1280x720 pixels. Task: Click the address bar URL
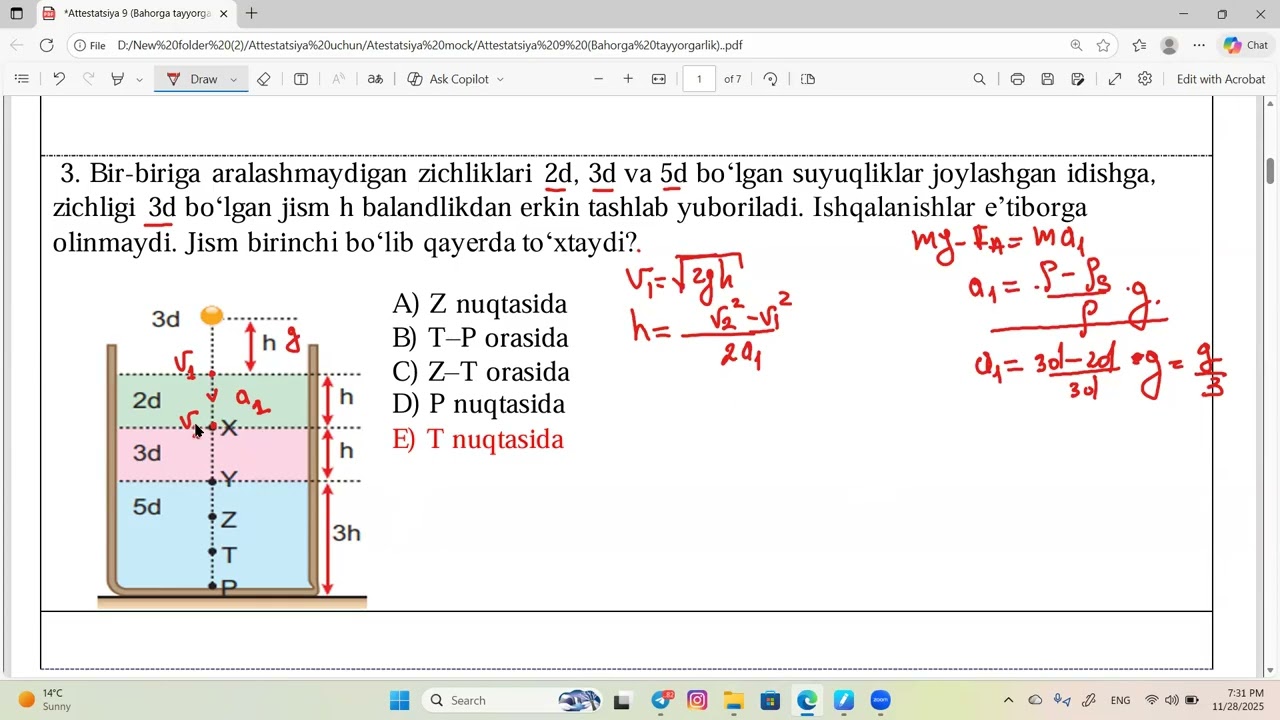(x=430, y=45)
